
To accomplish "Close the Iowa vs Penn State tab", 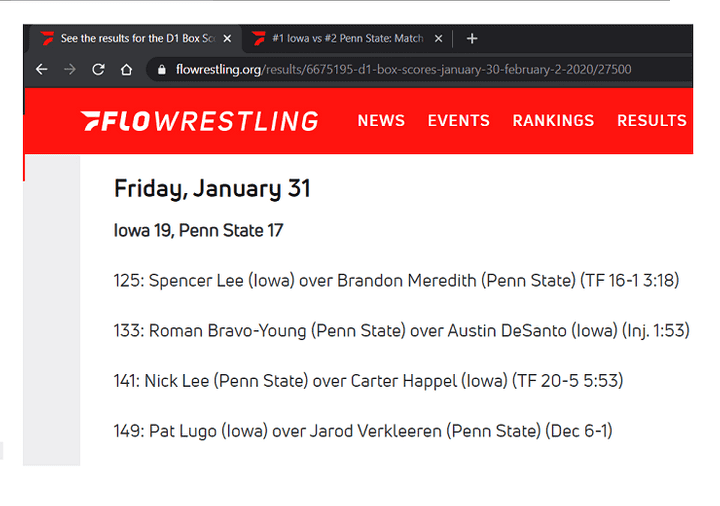I will coord(438,39).
